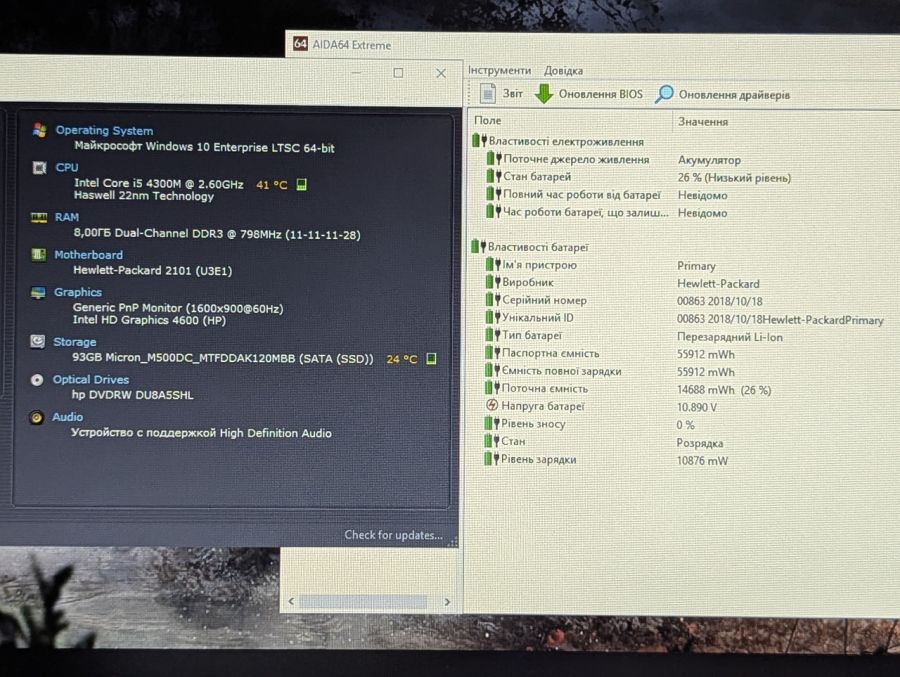Click the Graphics heading
The image size is (900, 677).
pyautogui.click(x=77, y=292)
